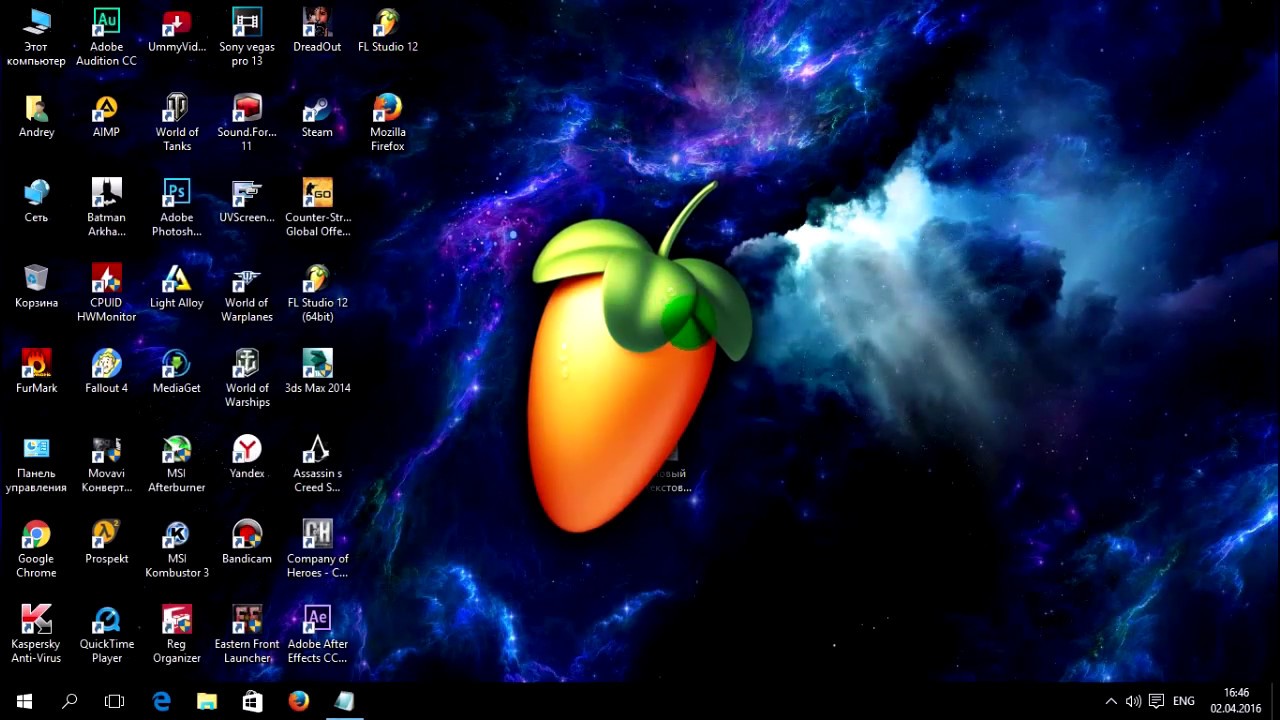The image size is (1280, 720).
Task: Select FL Studio 12 (64bit) shortcut
Action: tap(317, 292)
